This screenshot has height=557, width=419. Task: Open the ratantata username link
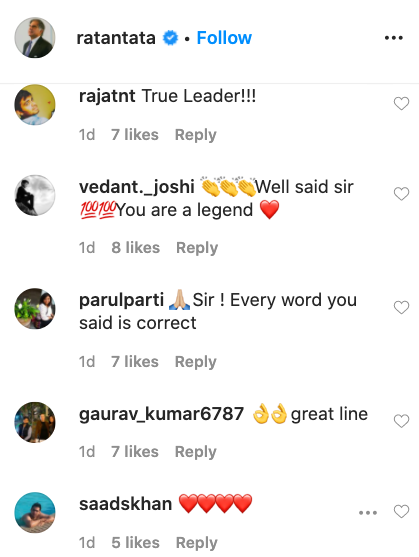pos(116,38)
